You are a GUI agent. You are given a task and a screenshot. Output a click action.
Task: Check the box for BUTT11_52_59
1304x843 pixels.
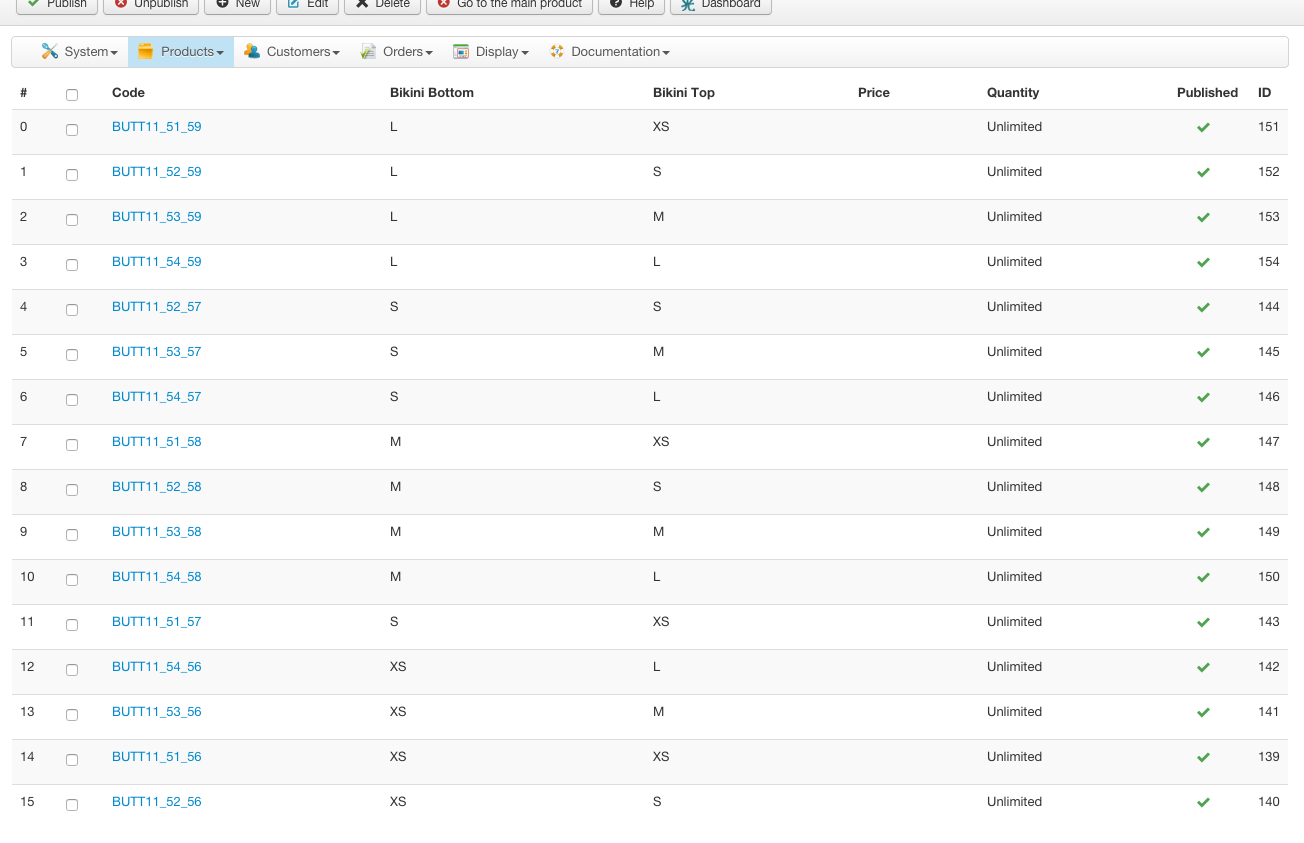[72, 175]
